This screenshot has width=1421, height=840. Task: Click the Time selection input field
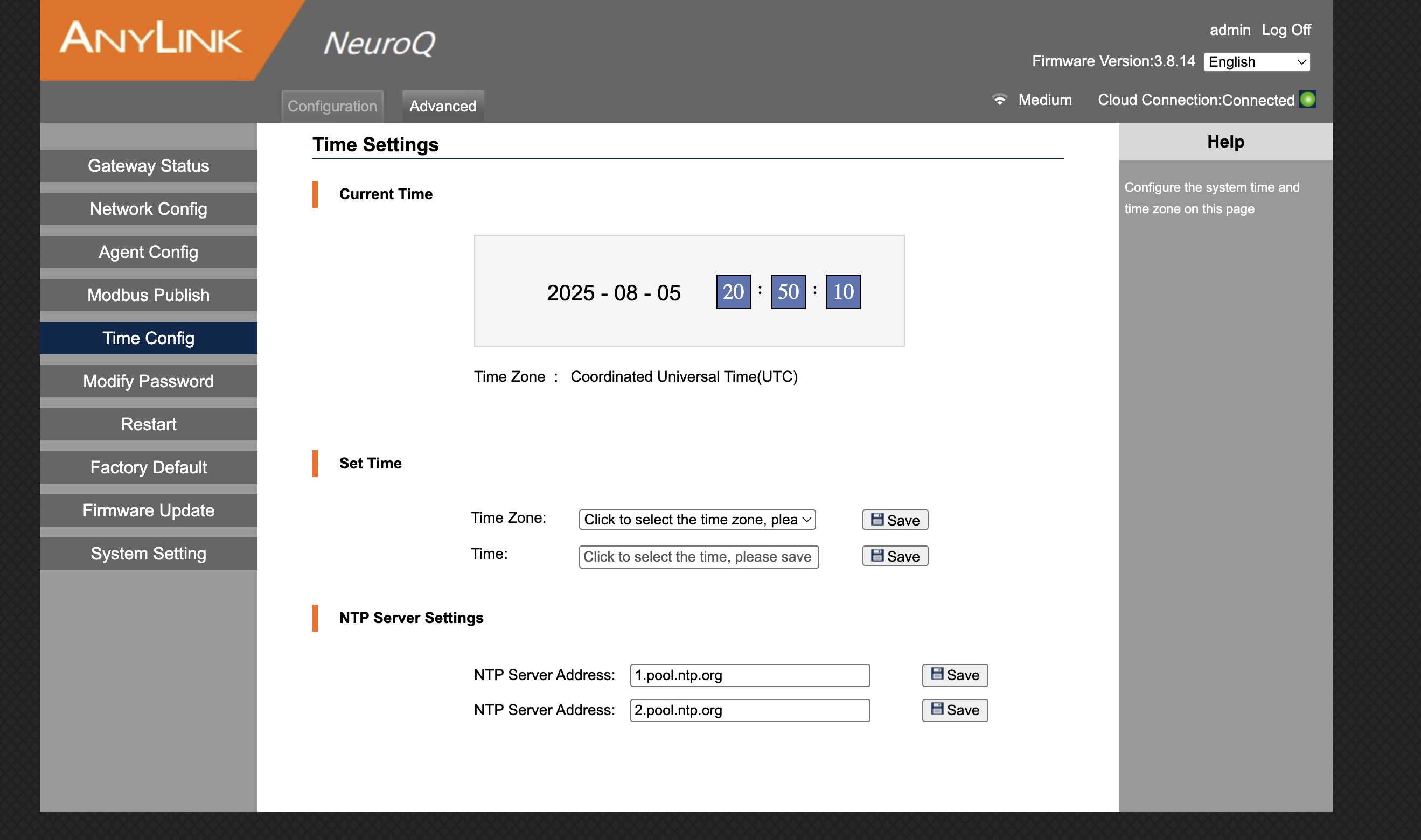click(699, 557)
